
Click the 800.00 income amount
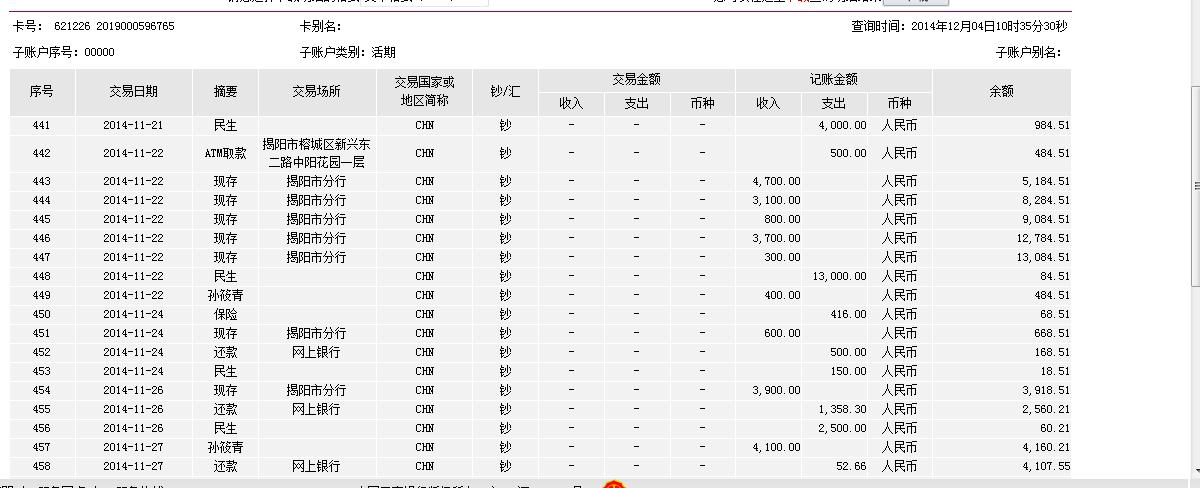point(783,220)
